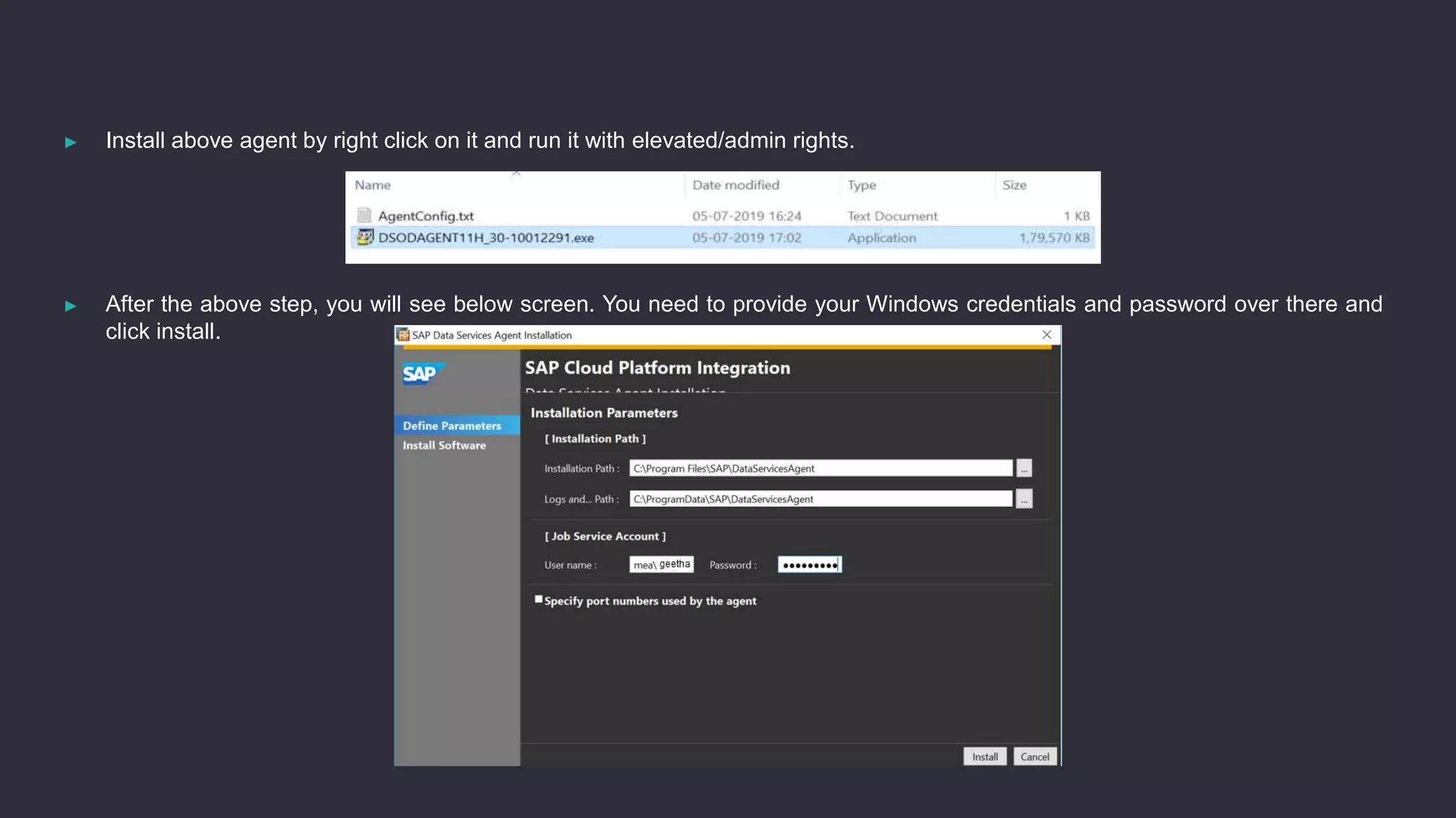Sort files by Name column header
This screenshot has height=818, width=1456.
(373, 185)
